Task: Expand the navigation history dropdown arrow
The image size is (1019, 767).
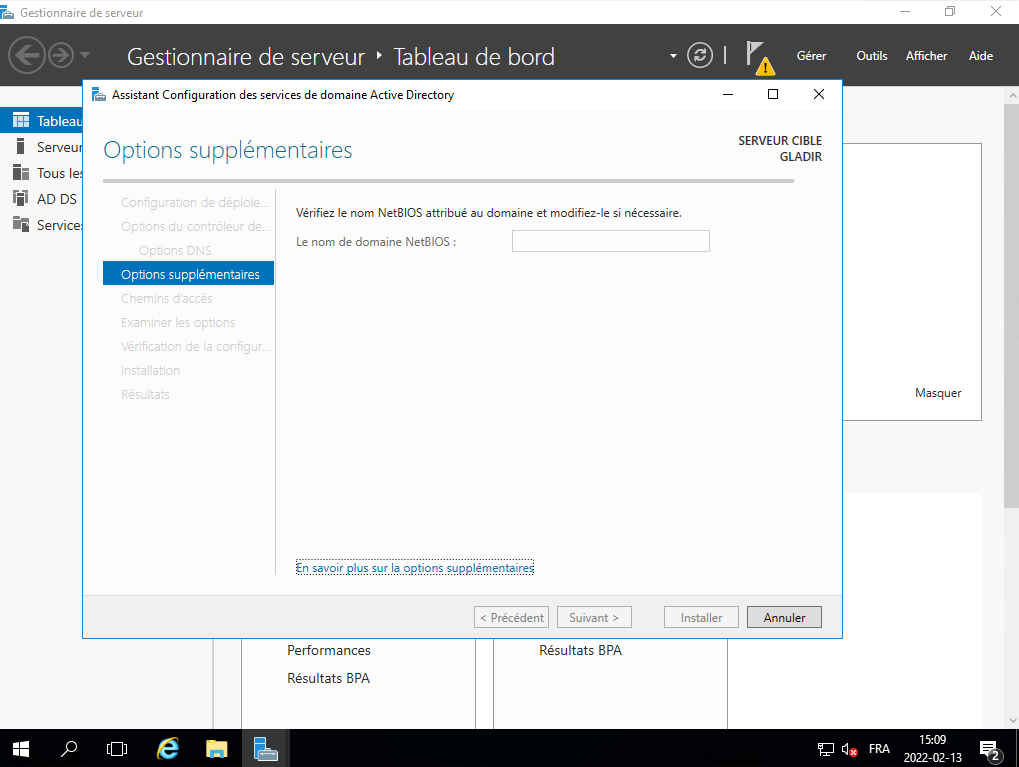Action: (x=85, y=55)
